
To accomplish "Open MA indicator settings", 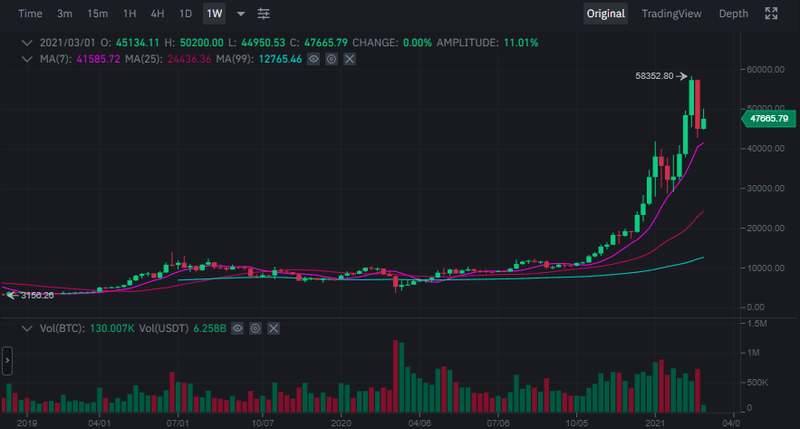I will coord(331,60).
